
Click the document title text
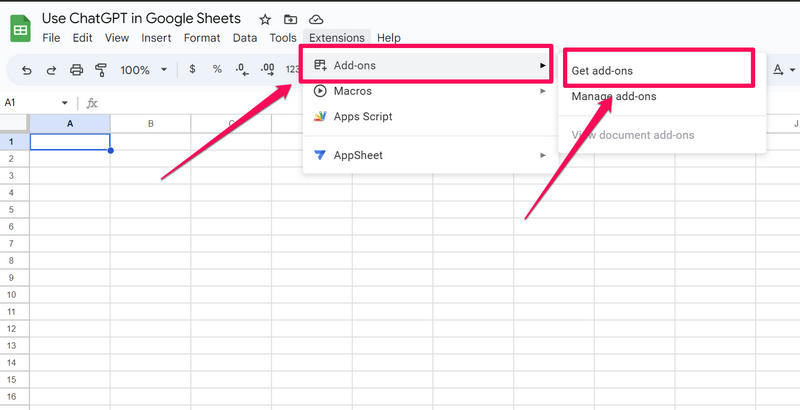141,18
